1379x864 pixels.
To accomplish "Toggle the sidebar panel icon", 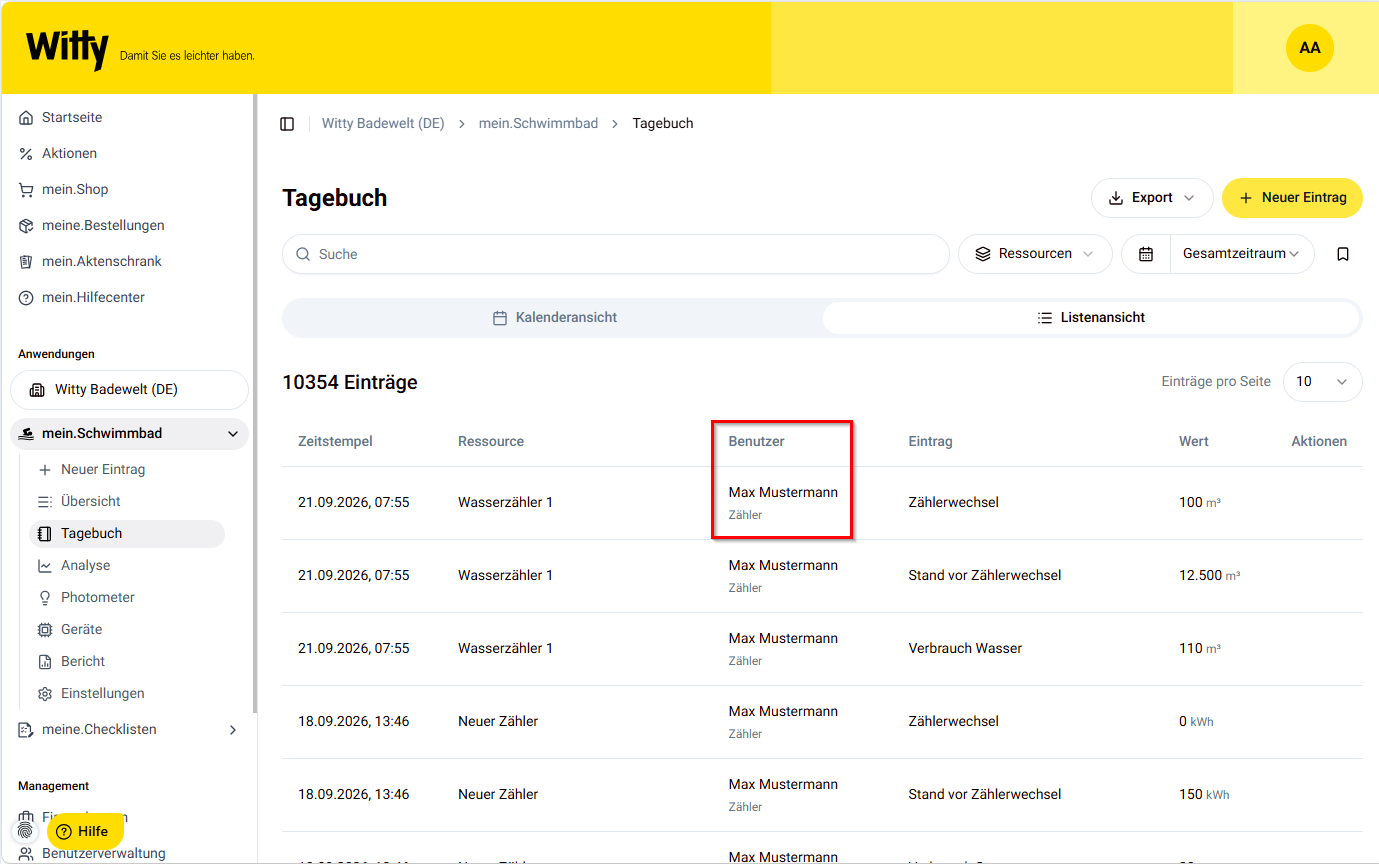I will (287, 124).
